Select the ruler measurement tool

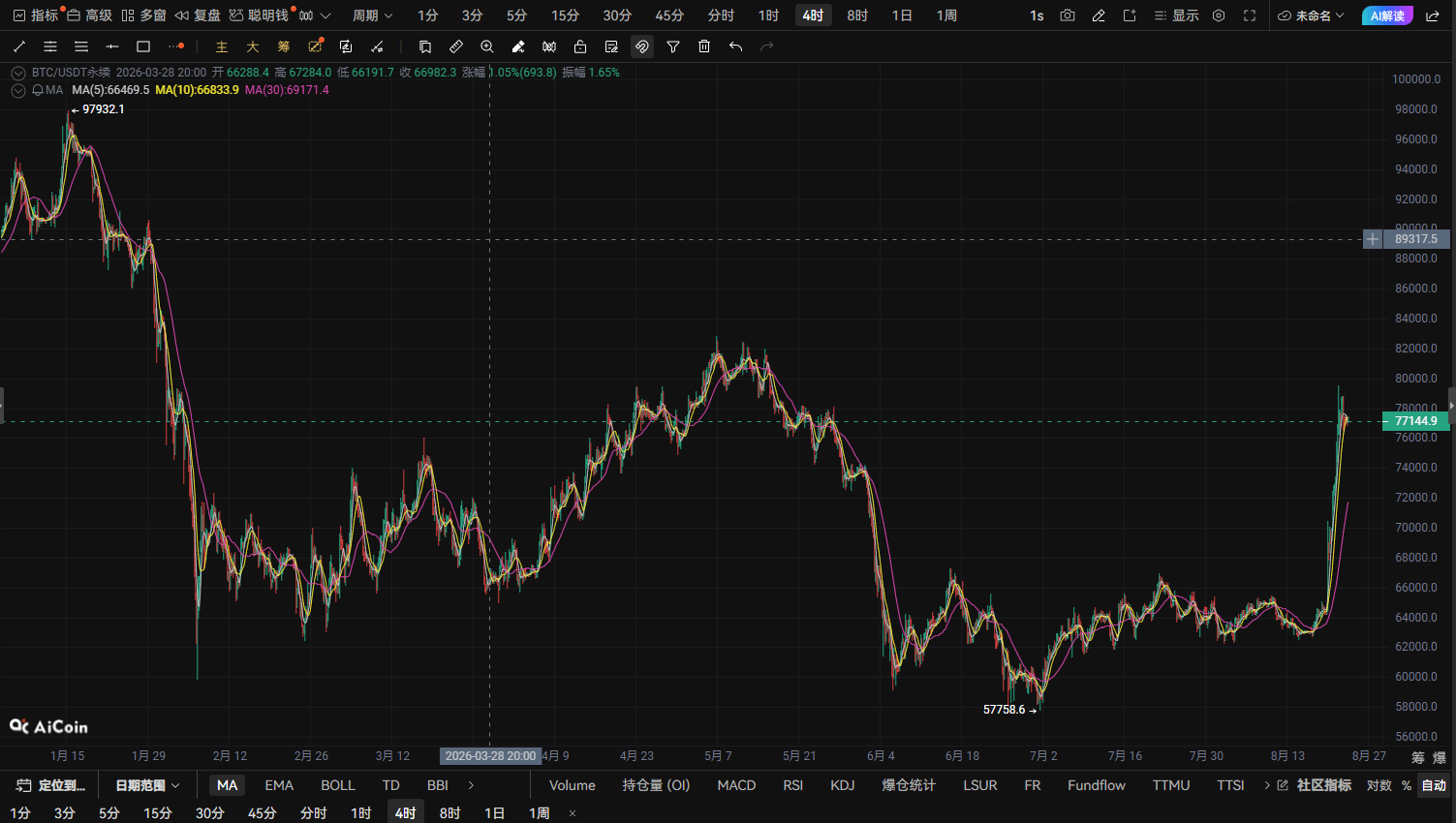[456, 46]
